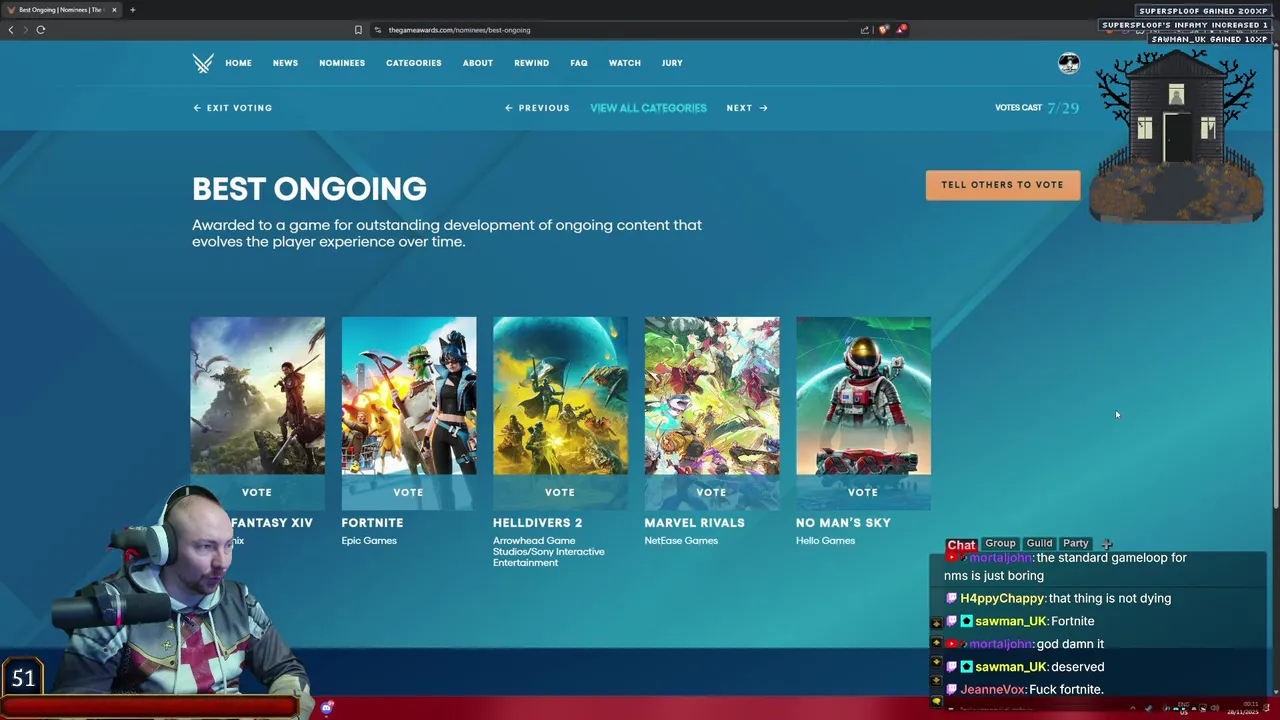Open the About menu item
1280x720 pixels.
click(478, 63)
